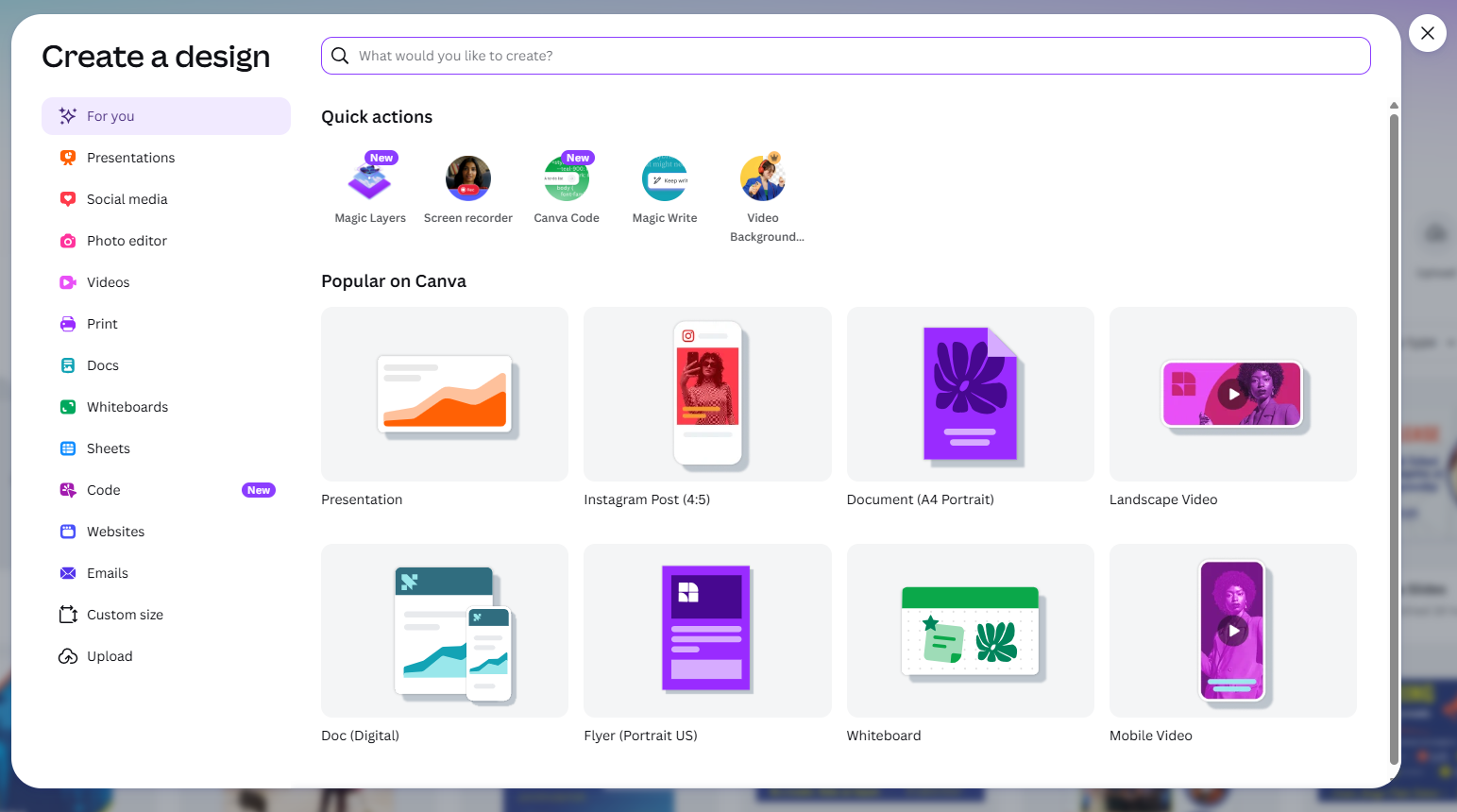Viewport: 1457px width, 812px height.
Task: Click the Websites sidebar icon
Action: click(68, 532)
